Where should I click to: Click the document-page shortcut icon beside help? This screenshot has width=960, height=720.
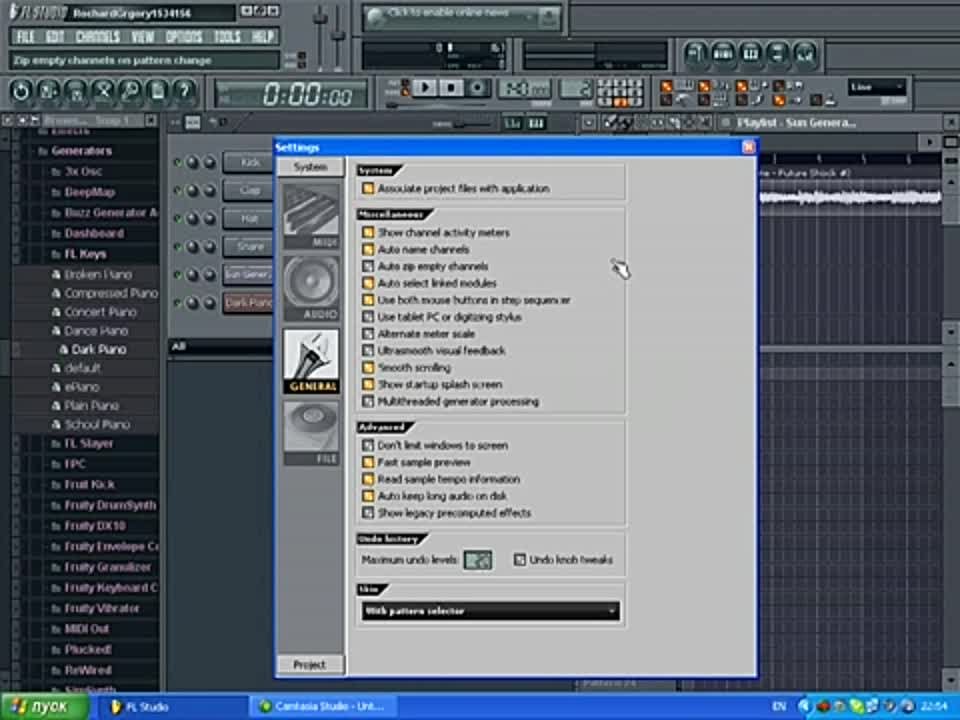pos(157,91)
